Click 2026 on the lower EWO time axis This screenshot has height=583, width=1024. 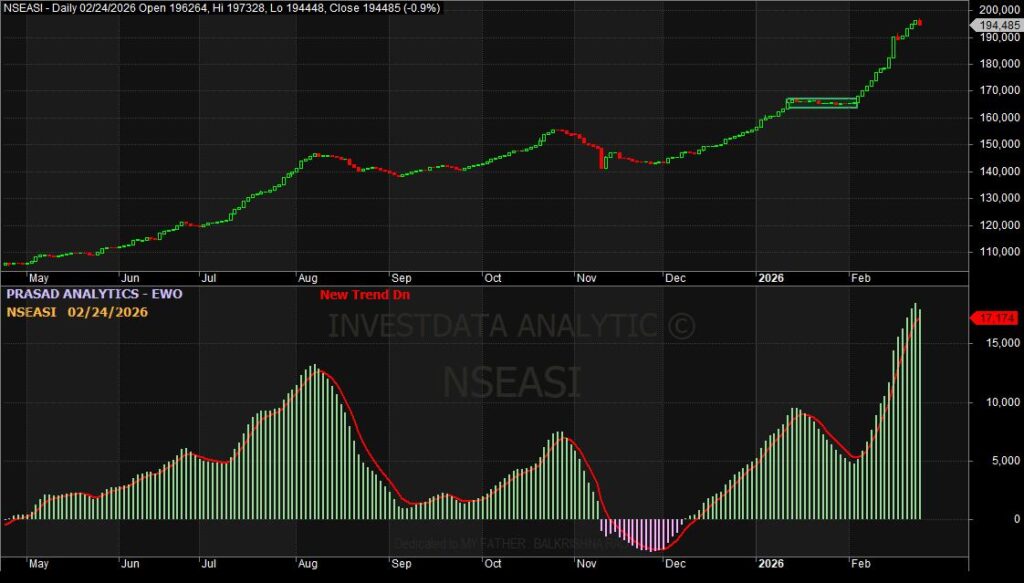click(771, 564)
